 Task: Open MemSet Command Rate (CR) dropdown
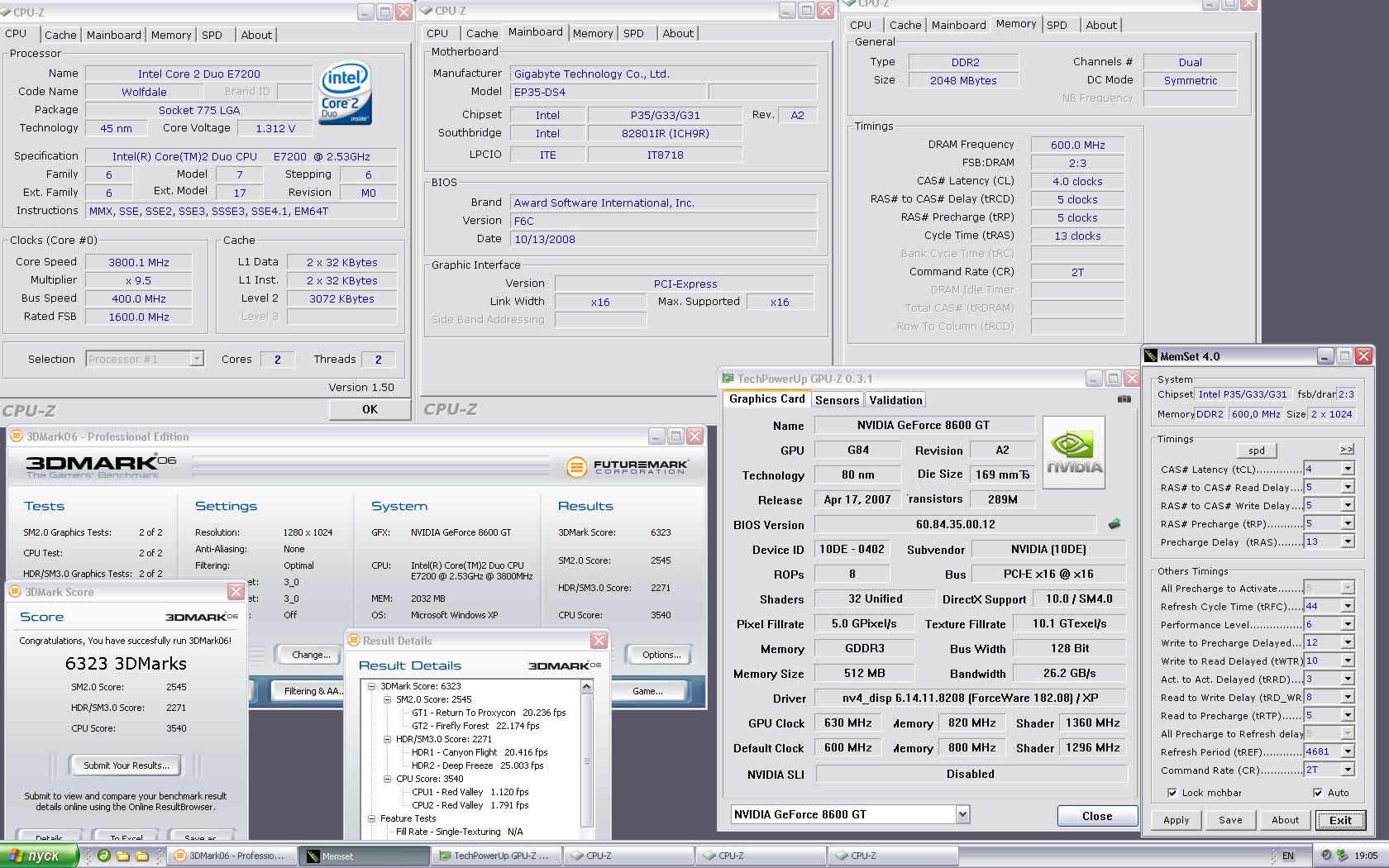point(1347,770)
